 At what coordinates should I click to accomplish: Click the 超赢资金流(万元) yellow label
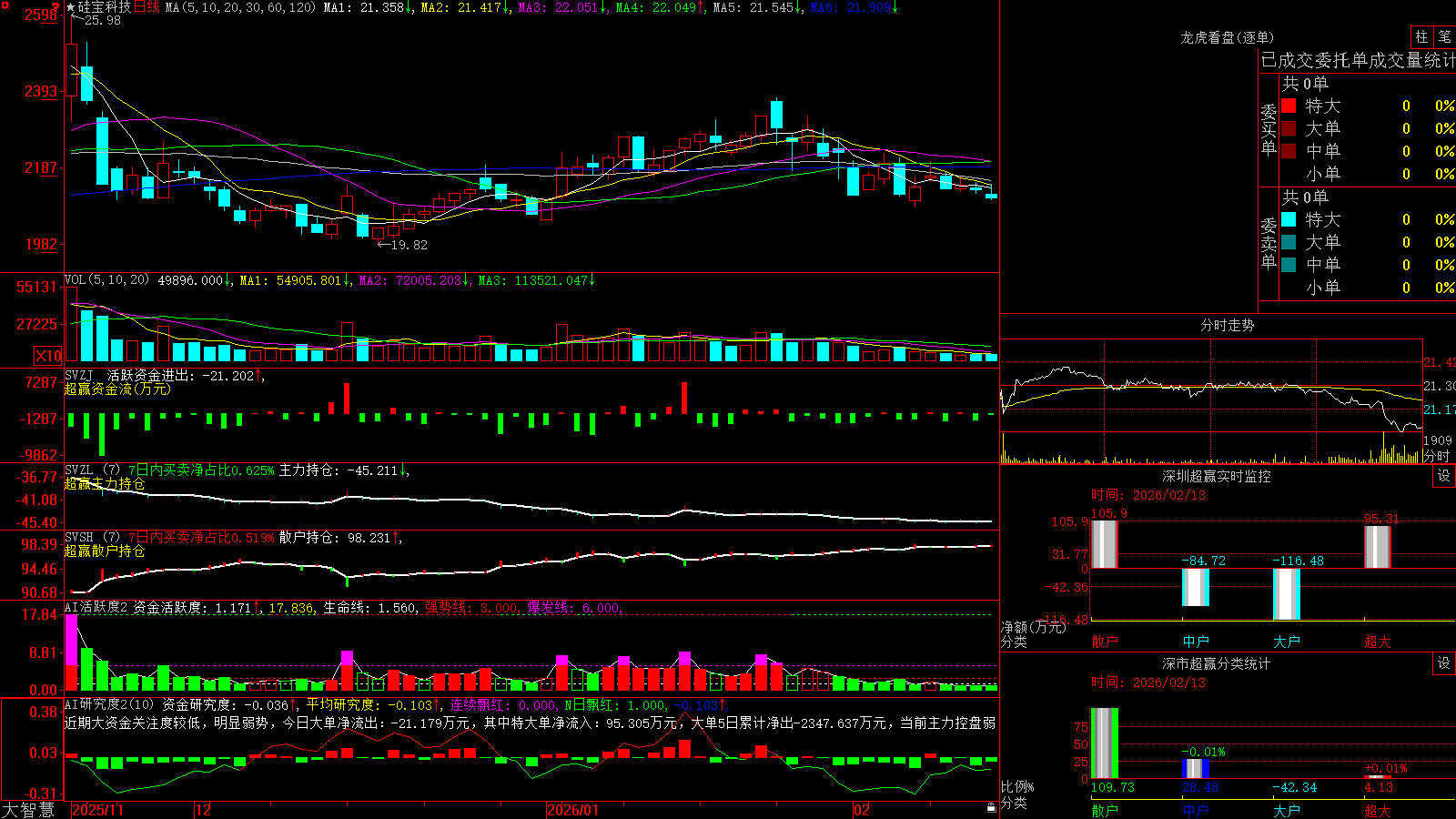coord(117,389)
